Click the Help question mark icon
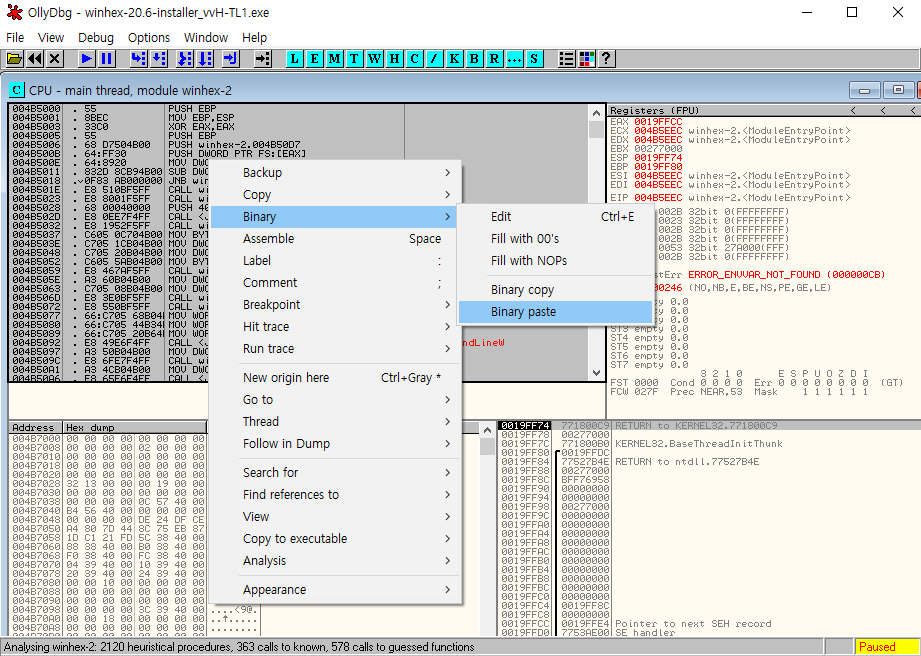921x656 pixels. [x=606, y=59]
